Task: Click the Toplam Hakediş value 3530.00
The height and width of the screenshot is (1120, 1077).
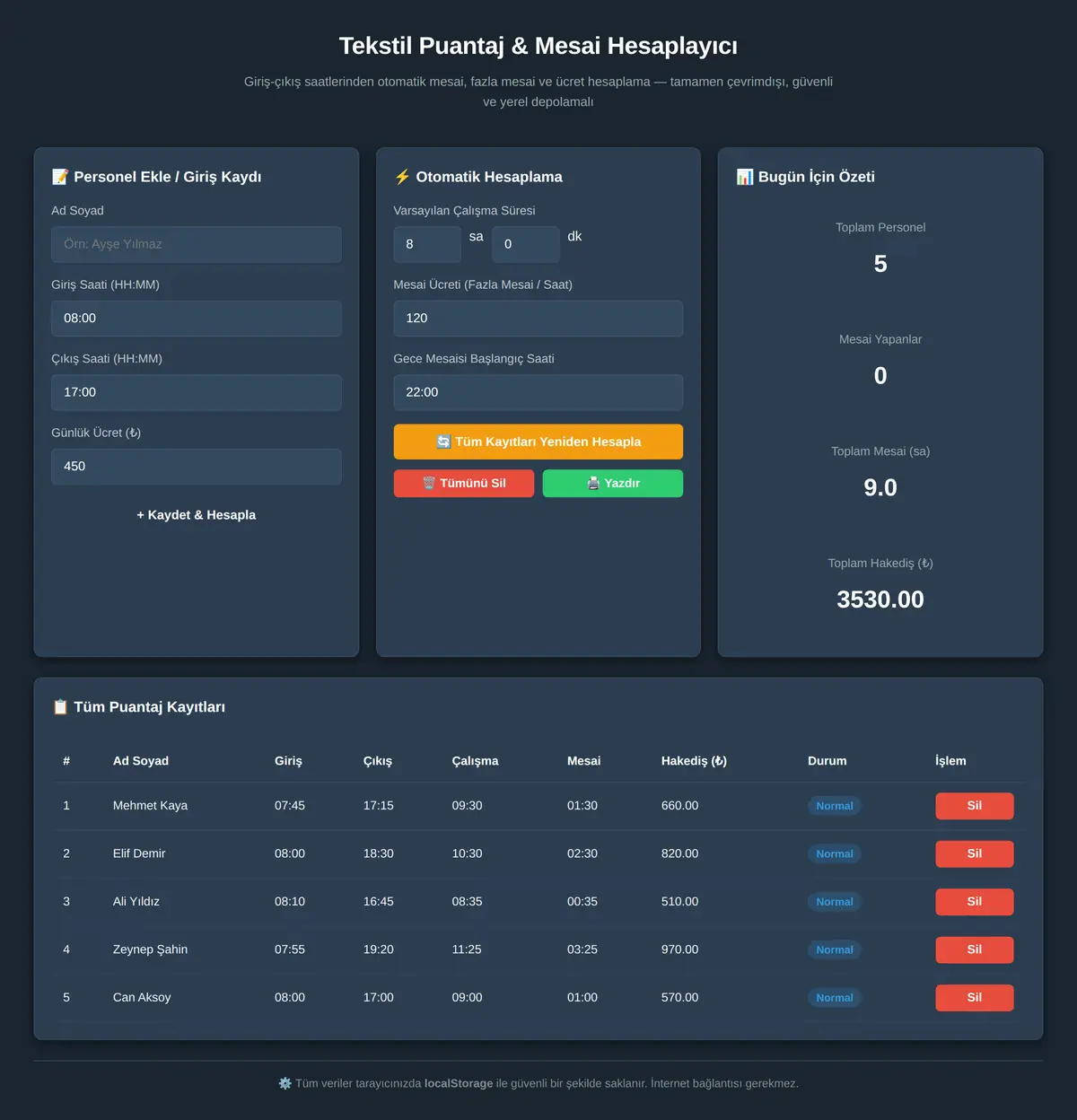Action: coord(880,599)
